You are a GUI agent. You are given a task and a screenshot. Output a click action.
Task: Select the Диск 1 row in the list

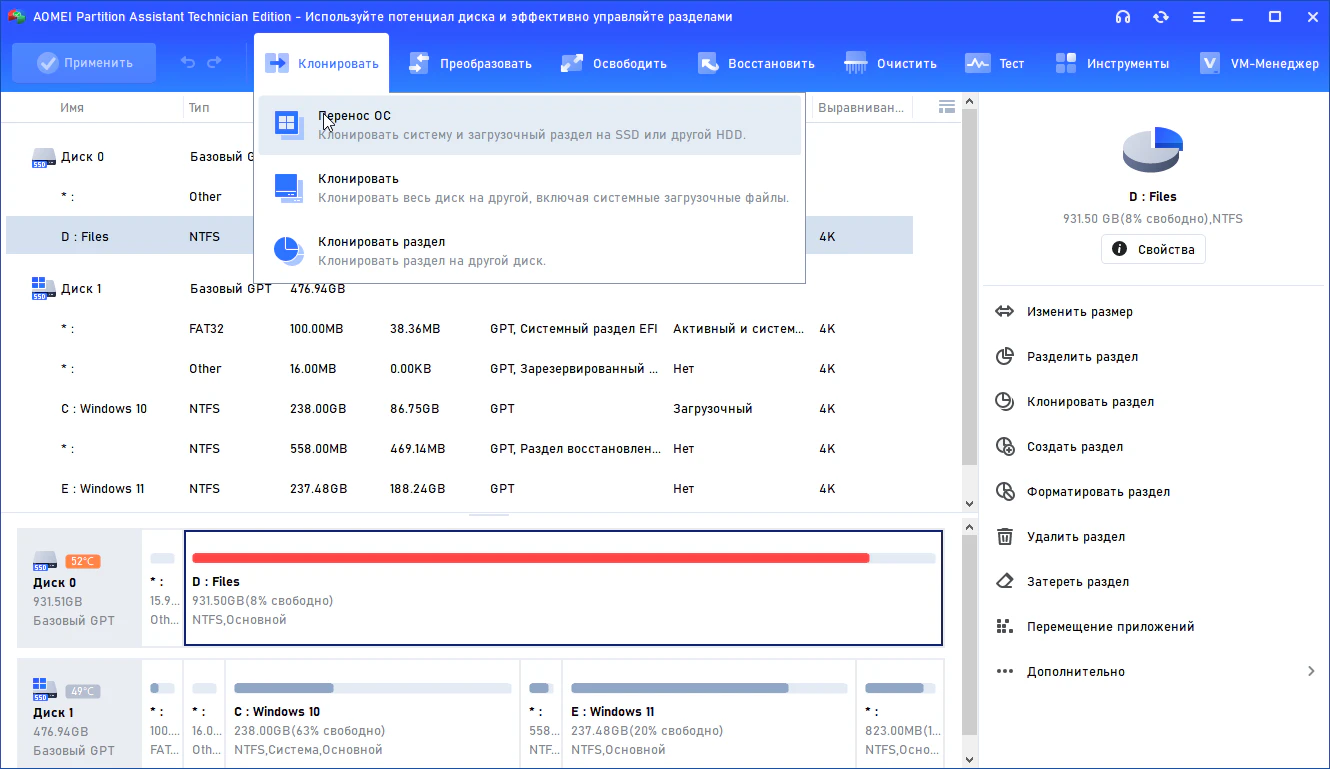click(459, 289)
